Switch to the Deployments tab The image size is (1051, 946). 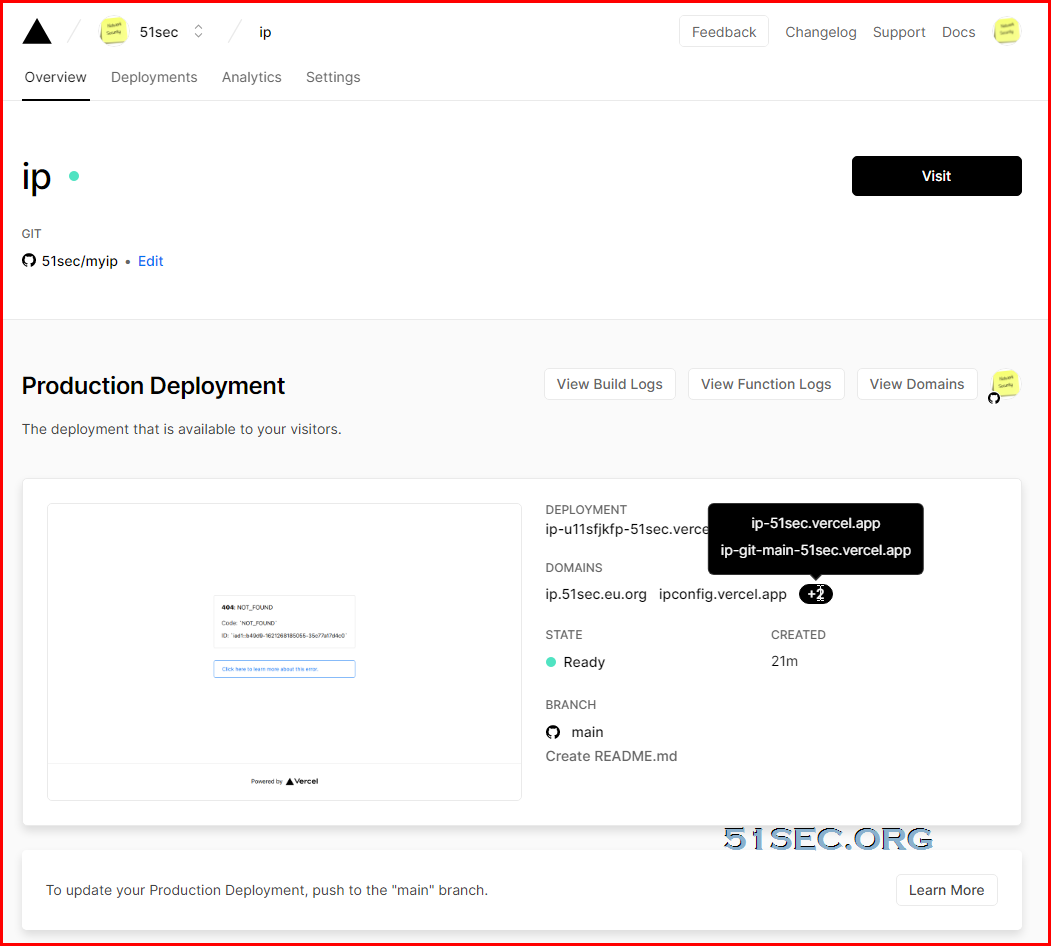[154, 77]
